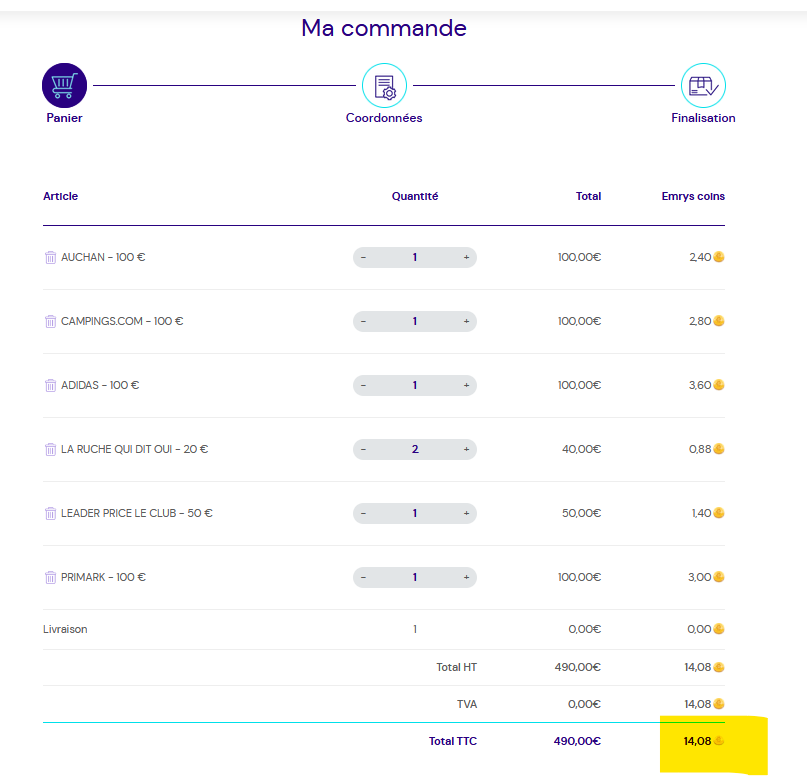This screenshot has width=807, height=781.
Task: Click the PRIMARK quantity value field
Action: pyautogui.click(x=415, y=577)
